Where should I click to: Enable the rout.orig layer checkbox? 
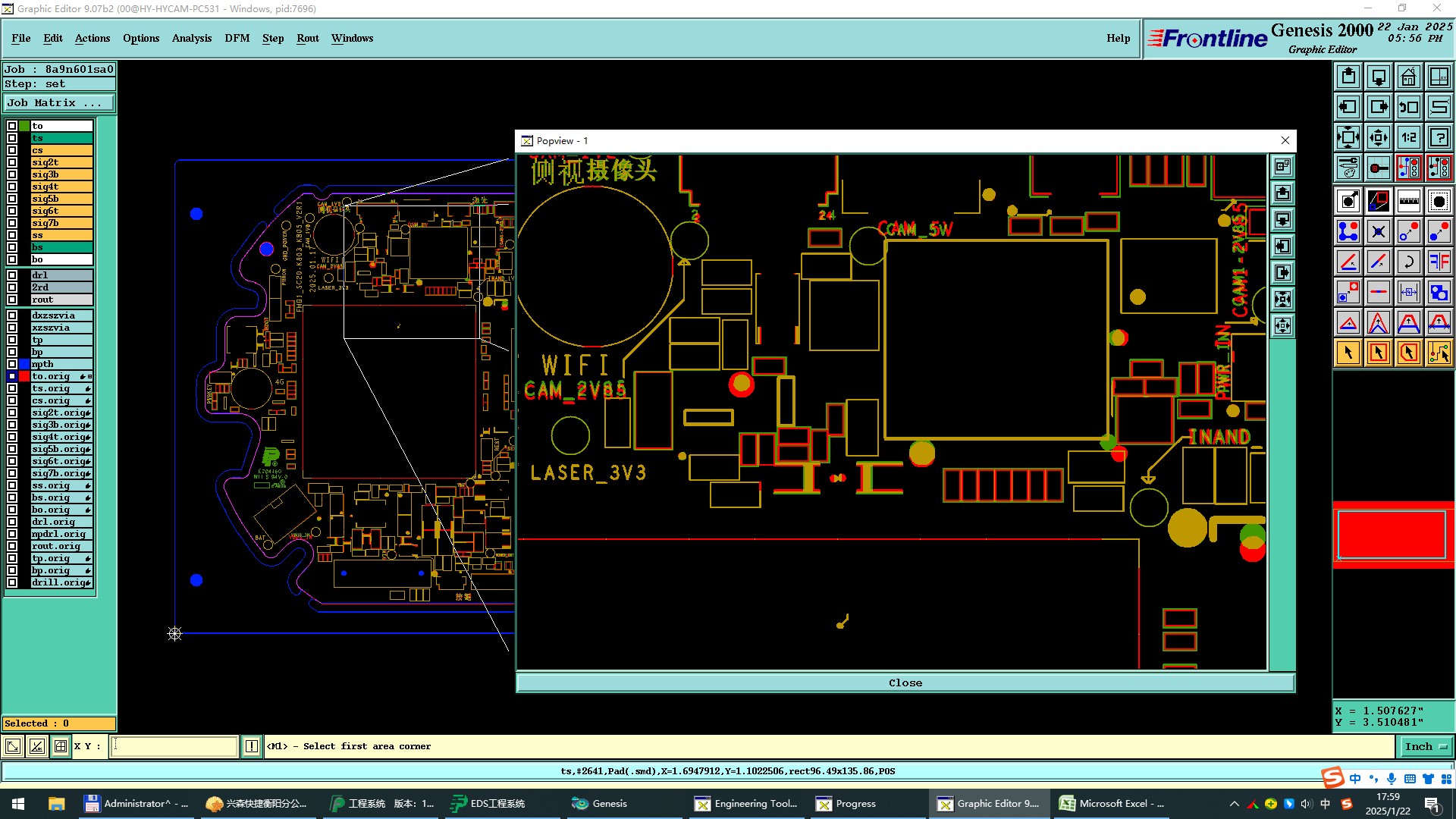(12, 546)
